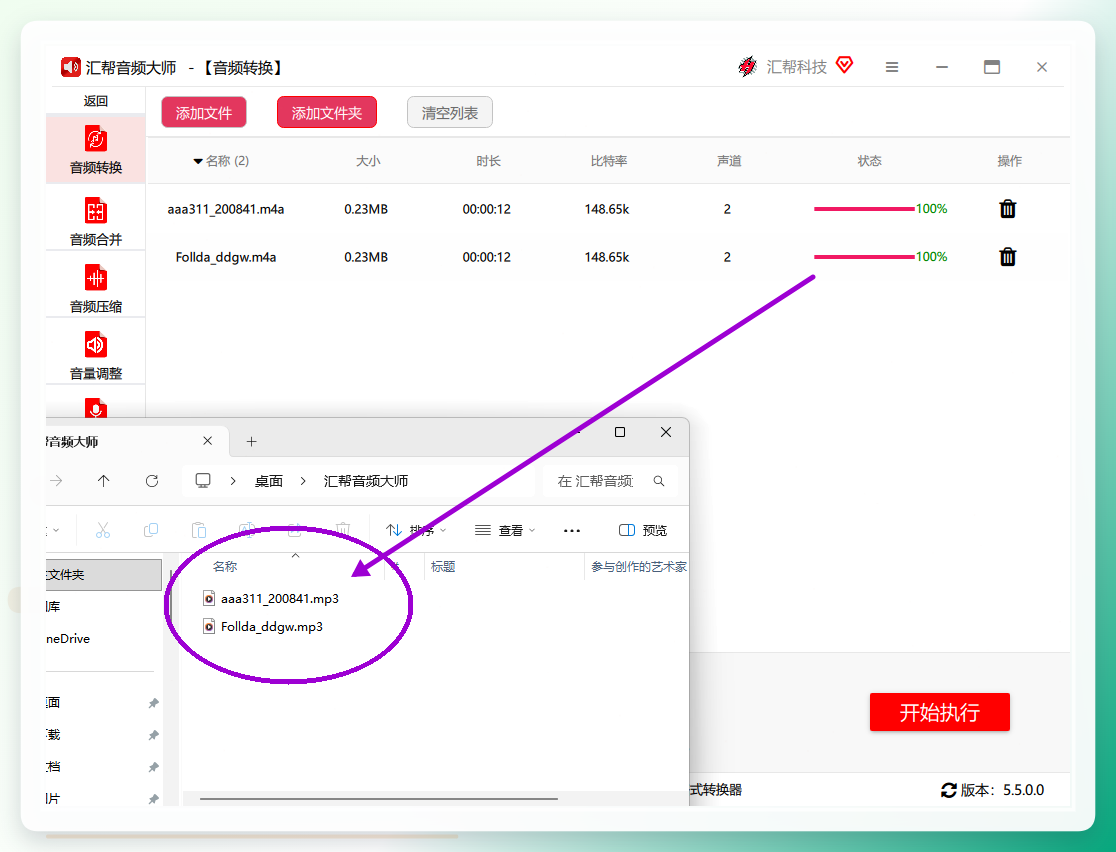This screenshot has width=1116, height=852.
Task: Click progress bar of aaa311_200841.m4a
Action: [864, 209]
